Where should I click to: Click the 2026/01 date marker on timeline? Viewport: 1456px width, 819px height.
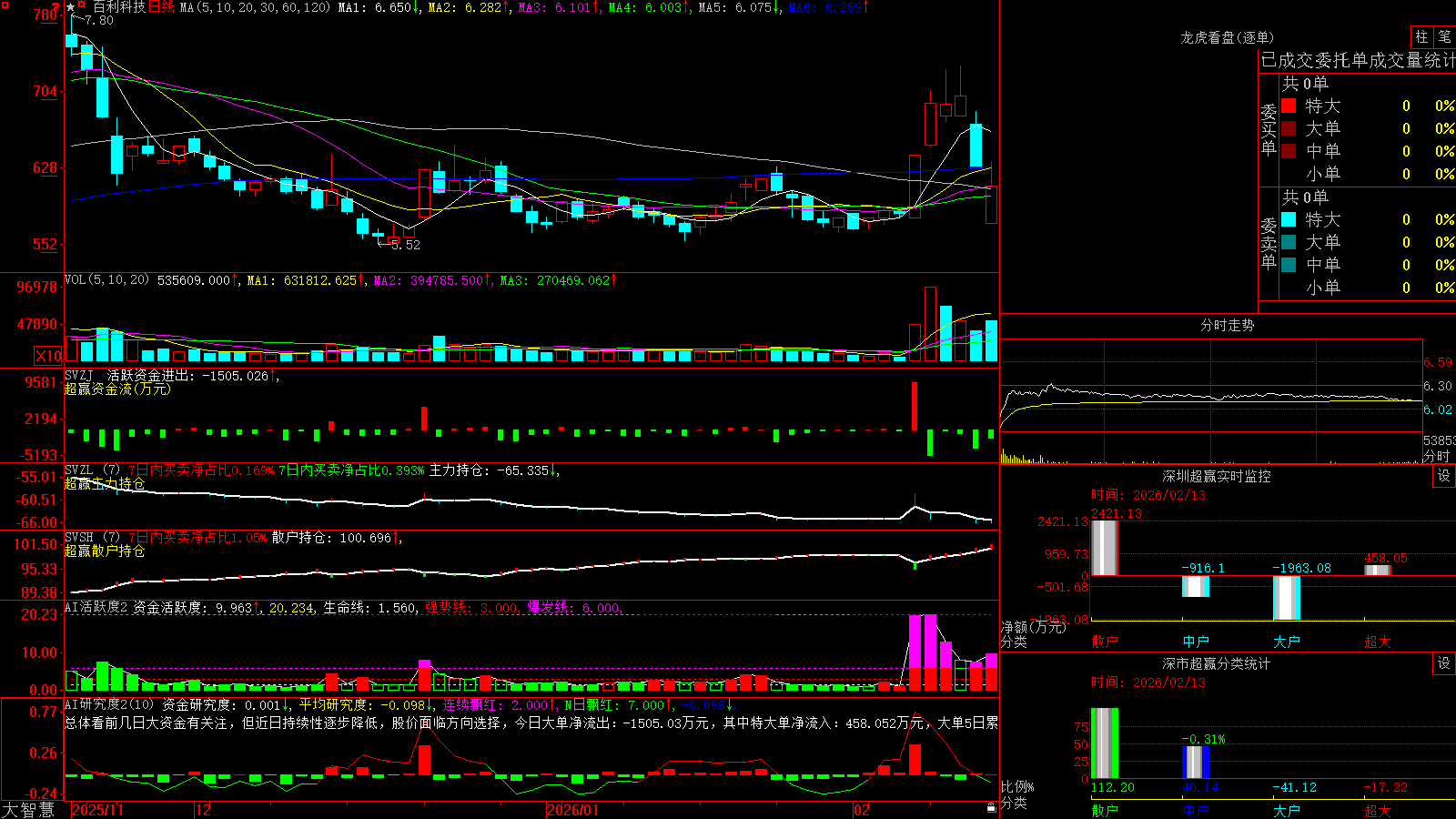[573, 810]
